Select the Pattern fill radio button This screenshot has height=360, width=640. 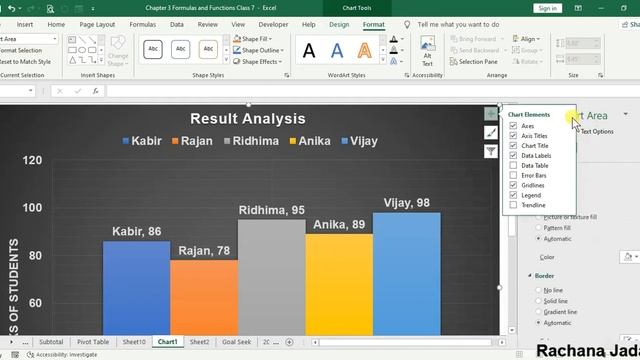538,228
